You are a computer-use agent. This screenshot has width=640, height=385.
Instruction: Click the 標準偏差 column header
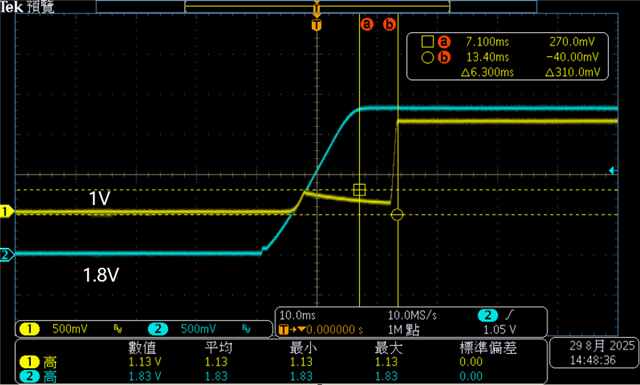488,348
